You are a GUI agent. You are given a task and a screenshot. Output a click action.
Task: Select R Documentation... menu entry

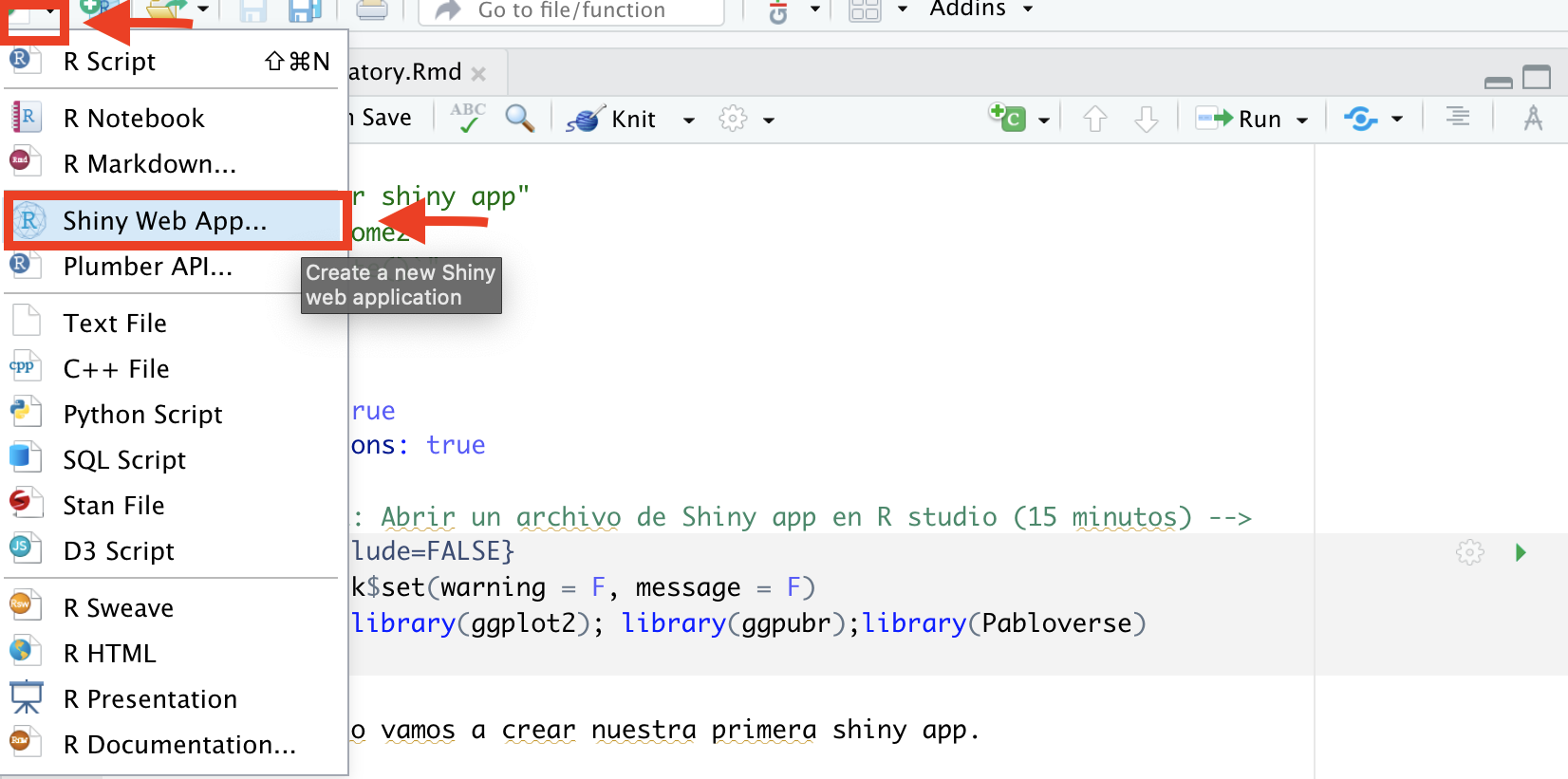[x=173, y=745]
